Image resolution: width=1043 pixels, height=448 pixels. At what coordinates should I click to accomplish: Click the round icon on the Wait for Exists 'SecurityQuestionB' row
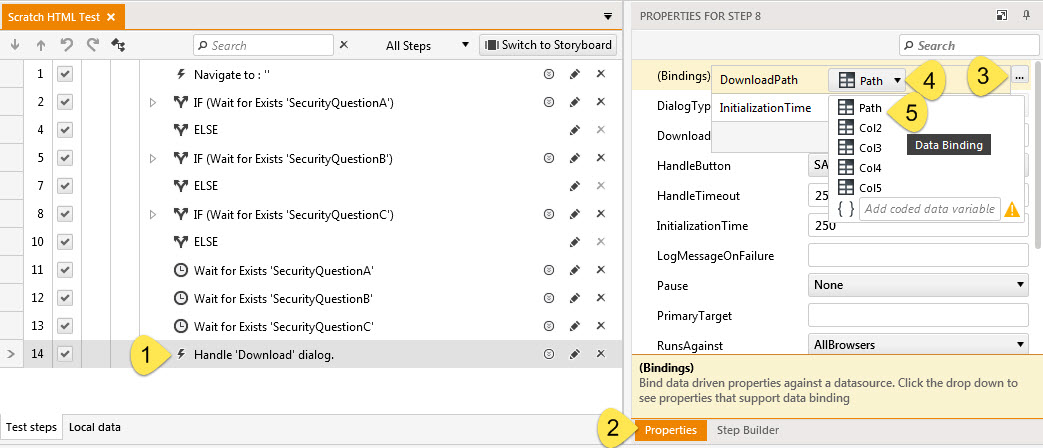point(548,298)
